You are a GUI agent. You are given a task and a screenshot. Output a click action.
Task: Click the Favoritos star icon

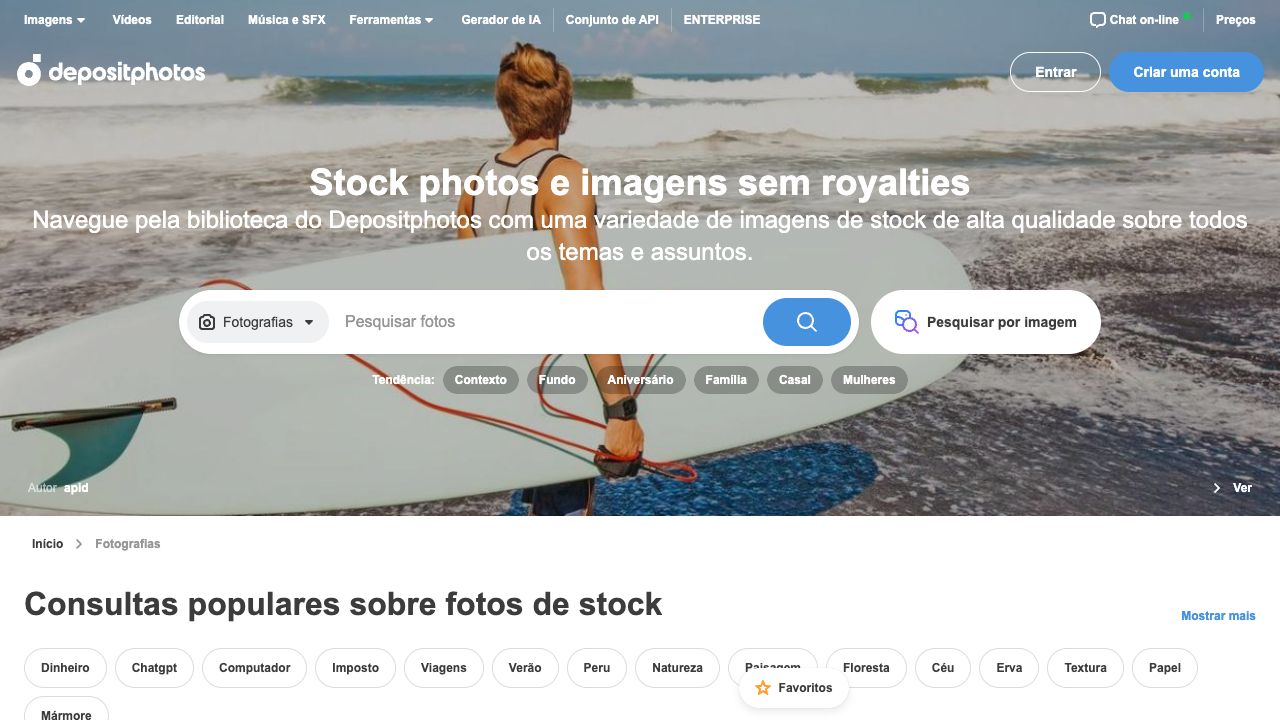[763, 688]
